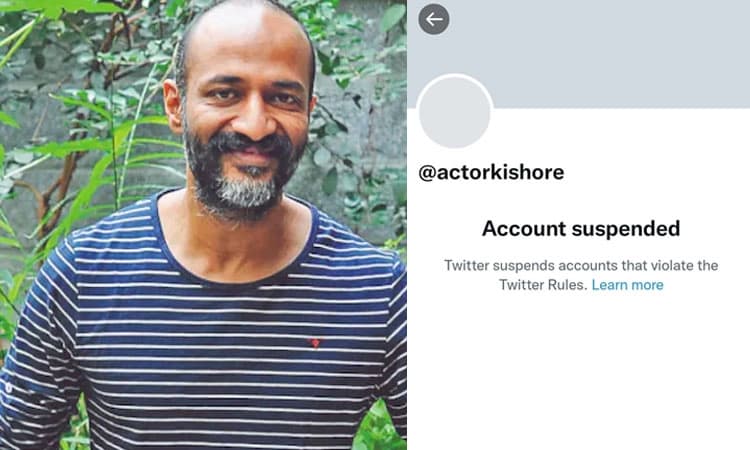Click the white button on the shirt sleeve
The width and height of the screenshot is (750, 450).
(x=9, y=388)
